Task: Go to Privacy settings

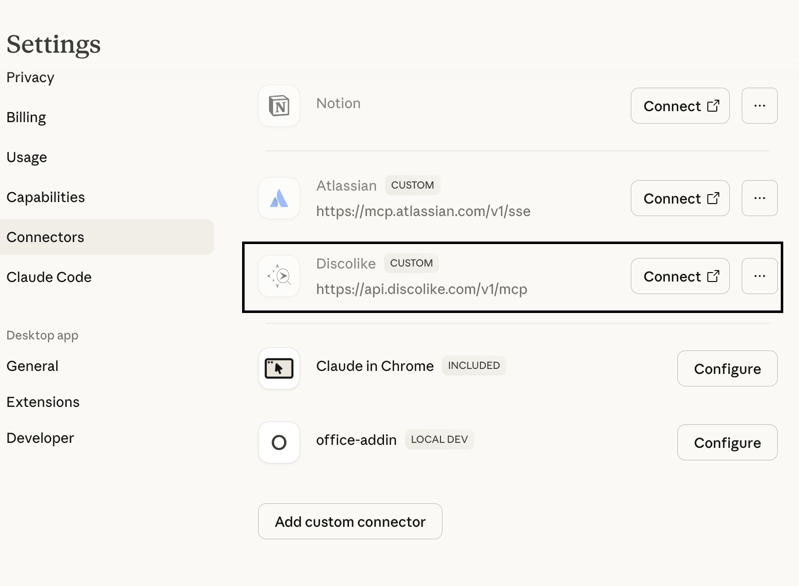Action: [30, 77]
